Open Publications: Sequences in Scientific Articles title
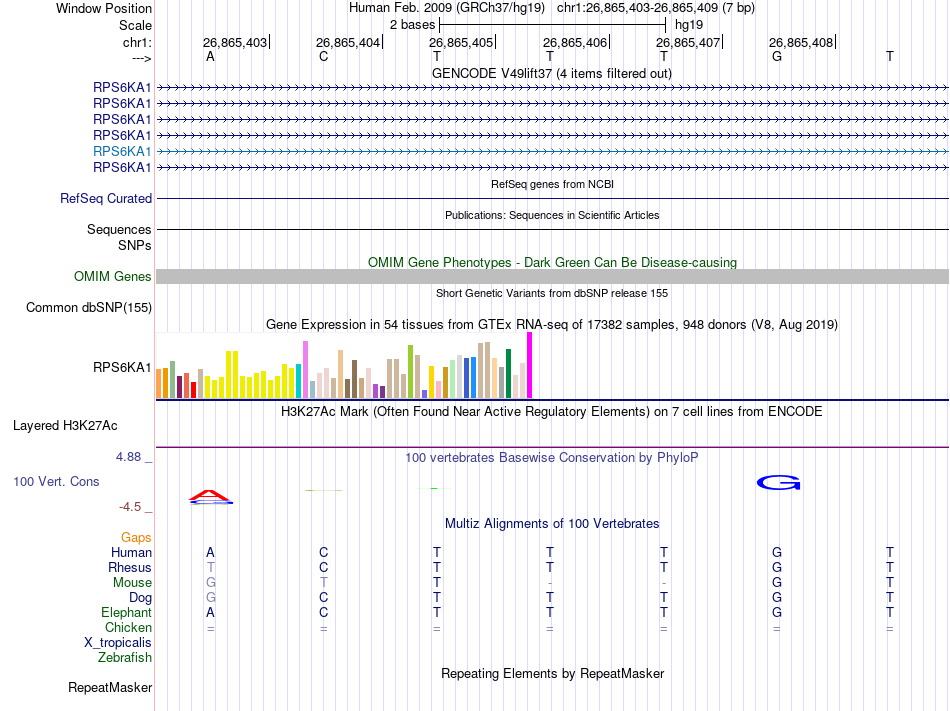Image resolution: width=950 pixels, height=711 pixels. (x=552, y=215)
